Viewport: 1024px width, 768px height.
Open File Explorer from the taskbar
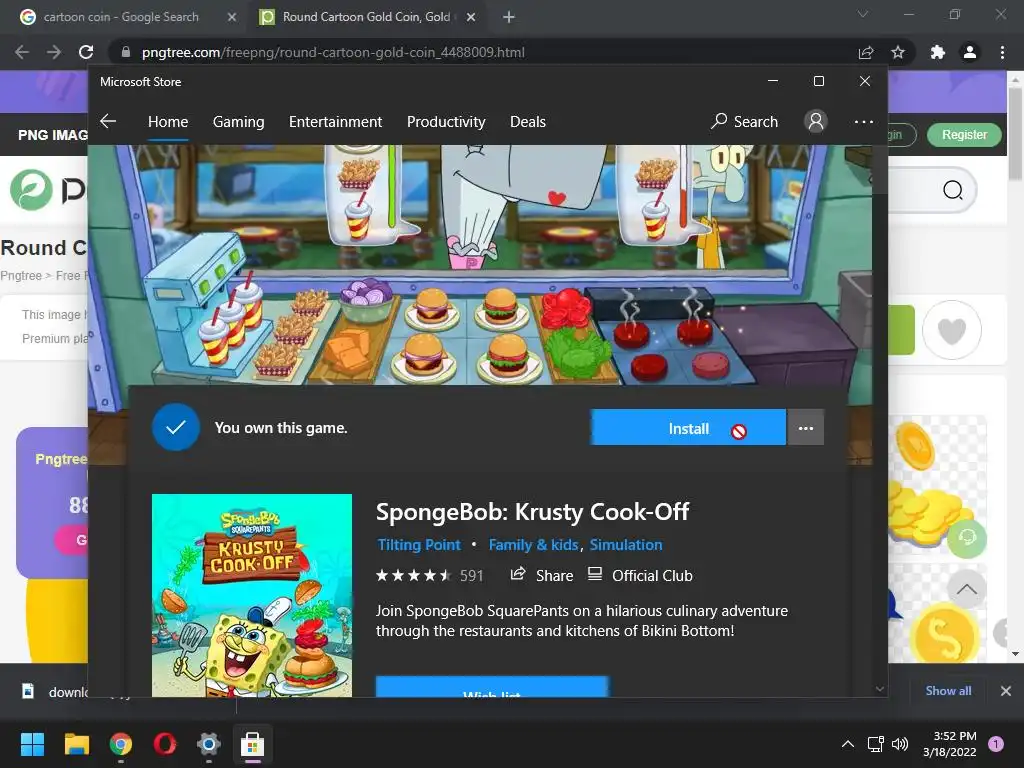[x=76, y=744]
